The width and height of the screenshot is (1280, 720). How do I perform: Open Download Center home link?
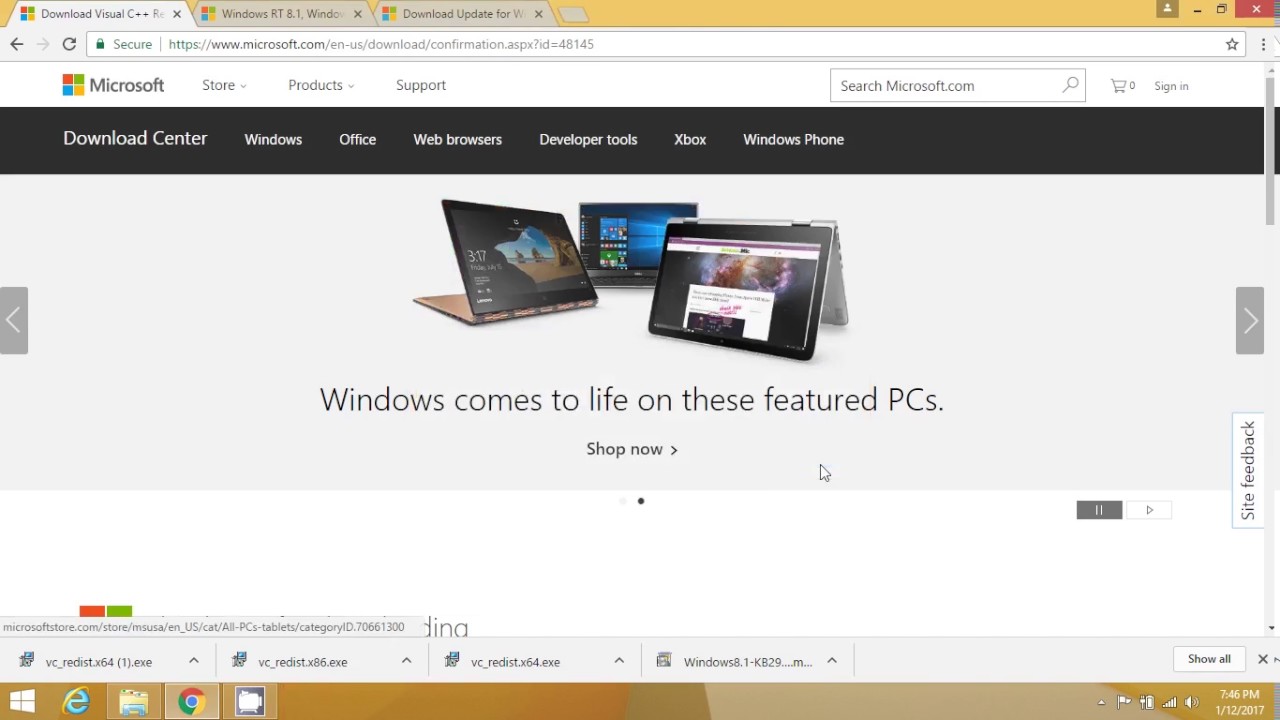[135, 139]
